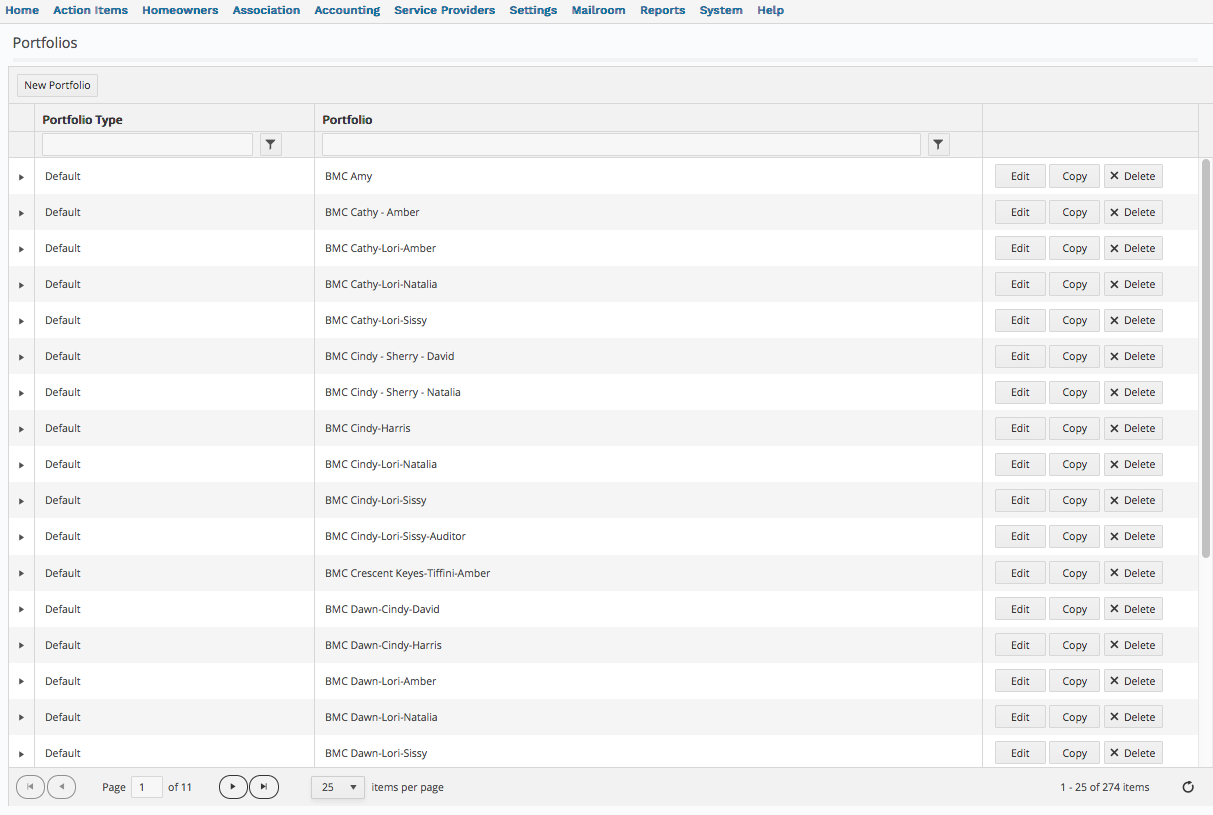Click the grid's vertical scrollbar
The height and width of the screenshot is (815, 1213).
pos(1206,357)
